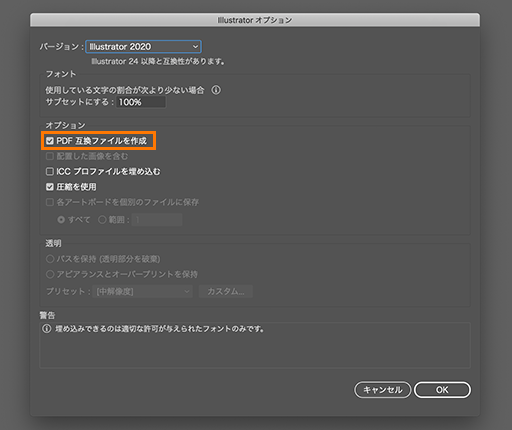Select パスを保持 (透明部分を破棄) radio

(x=50, y=259)
